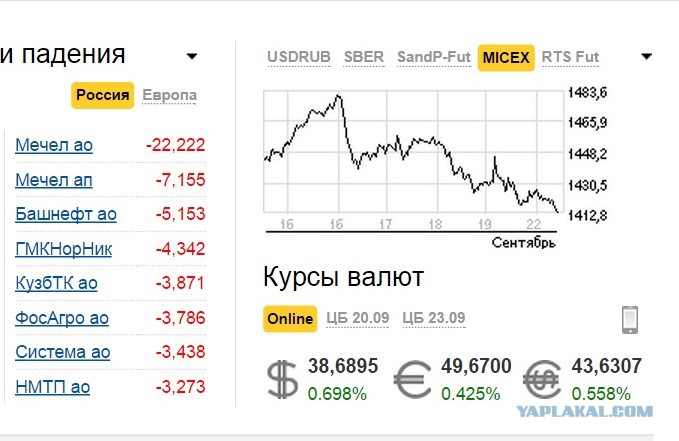The image size is (679, 441).
Task: Switch to the RTS Fut chart
Action: click(x=570, y=57)
